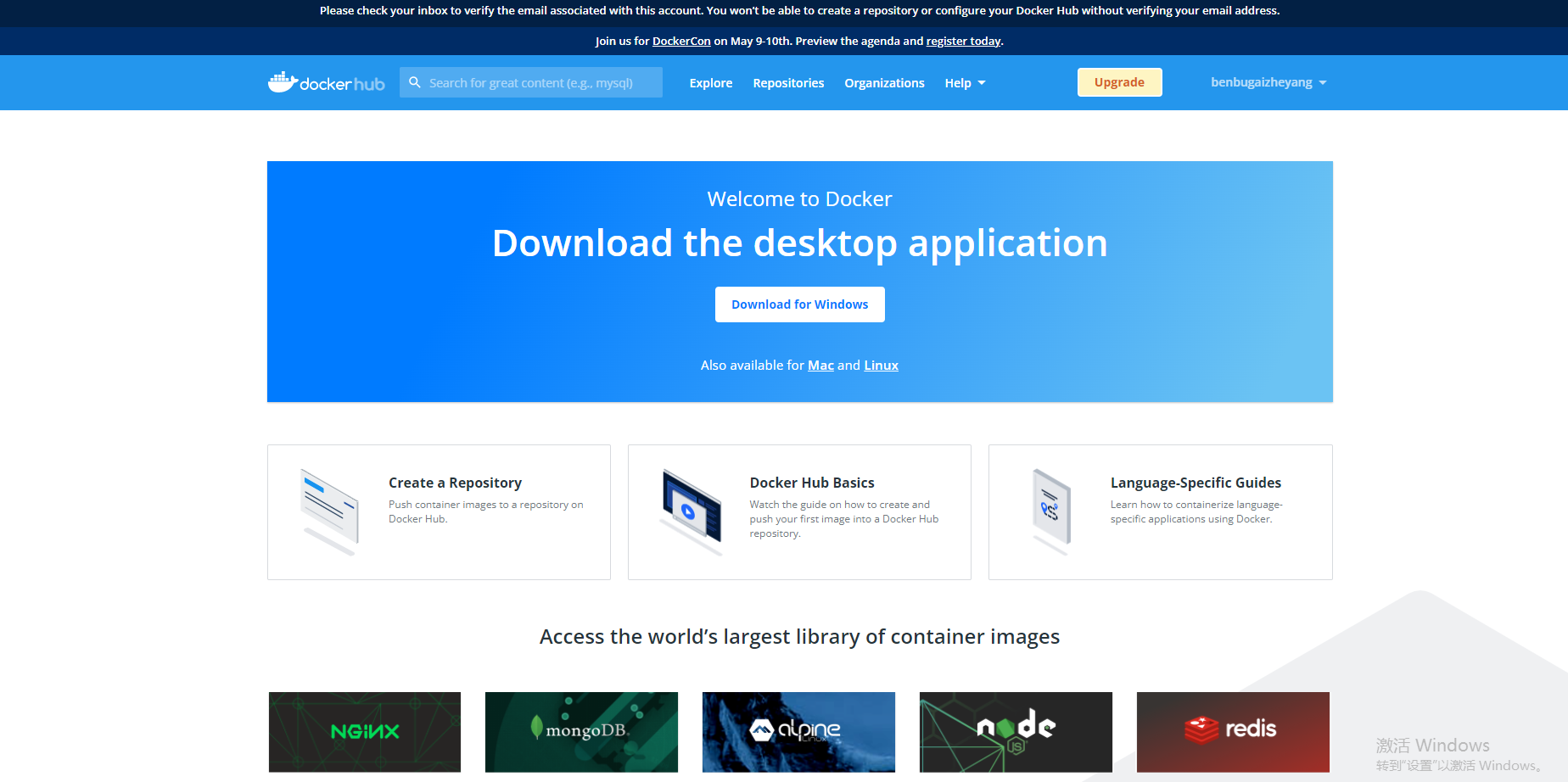Click the email verification notice text

[x=800, y=11]
